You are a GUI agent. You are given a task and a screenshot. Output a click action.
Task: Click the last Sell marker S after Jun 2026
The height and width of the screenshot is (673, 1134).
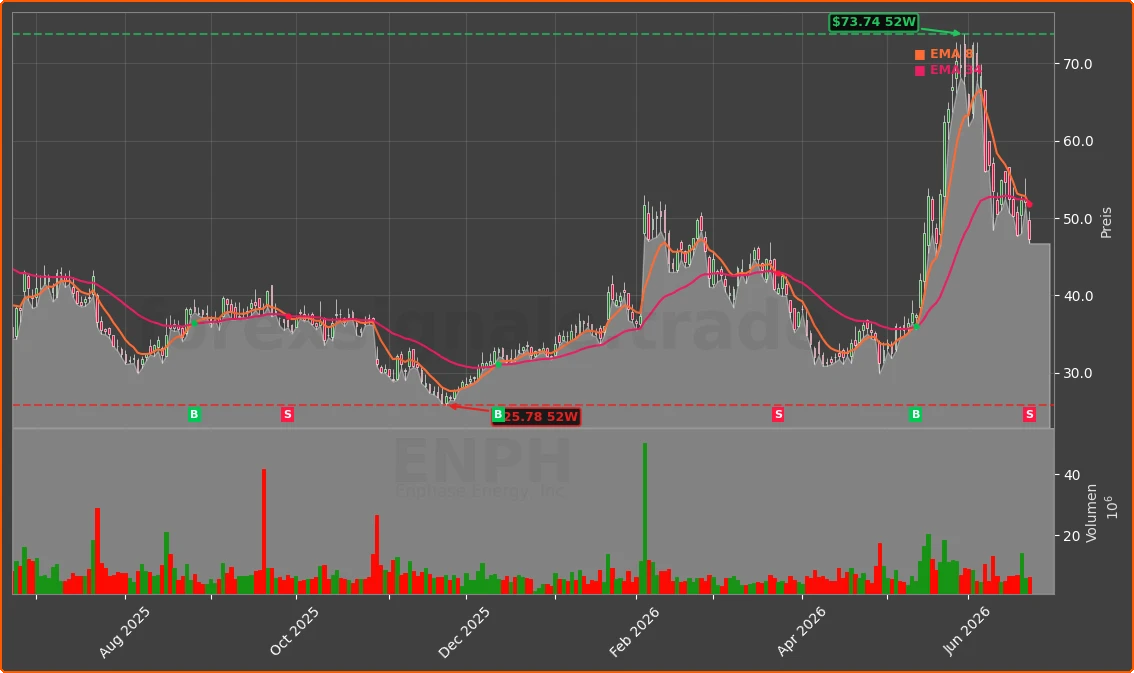[1029, 414]
